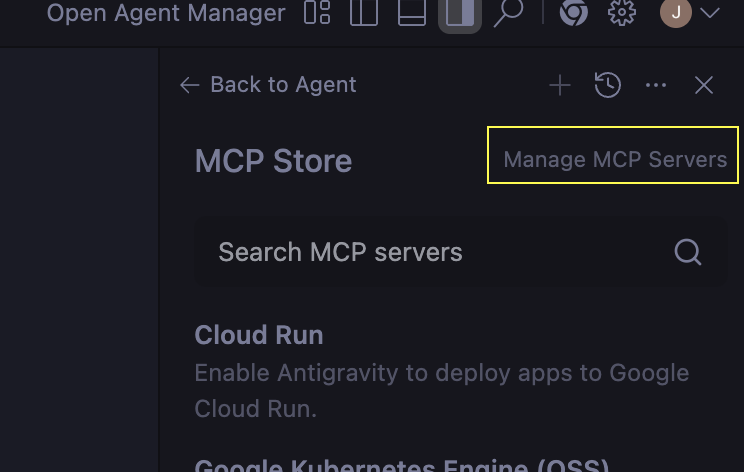Start a new conversation with the plus icon

(x=560, y=86)
